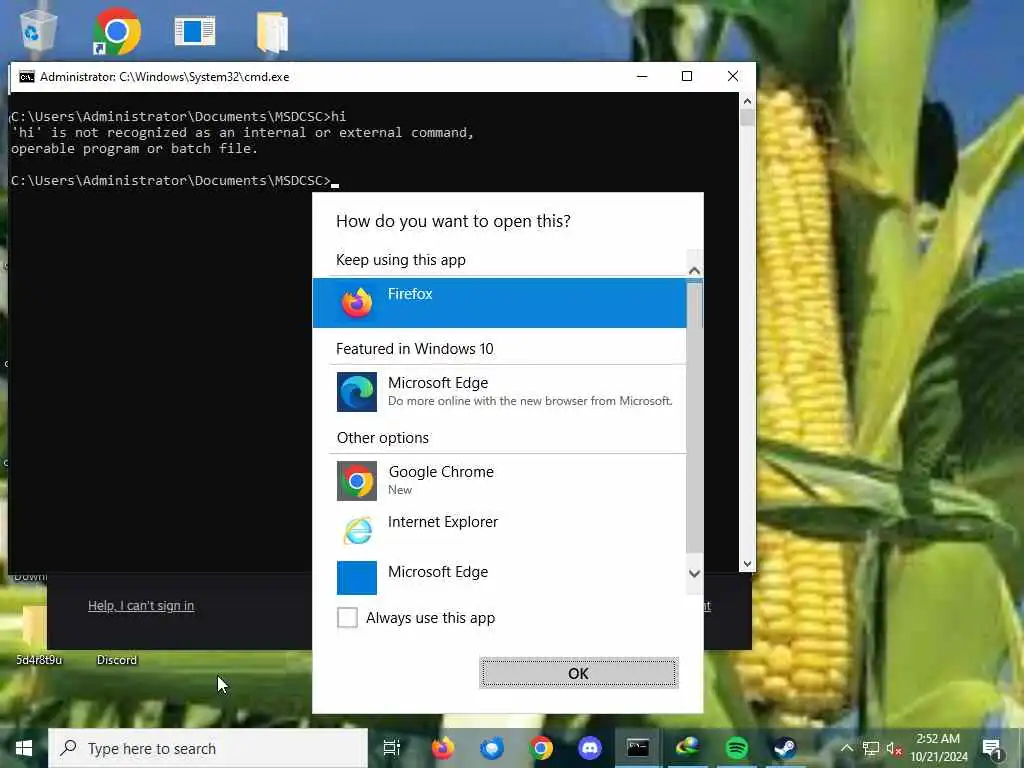Open the cmd.exe title bar system icon
1024x768 pixels.
click(26, 77)
